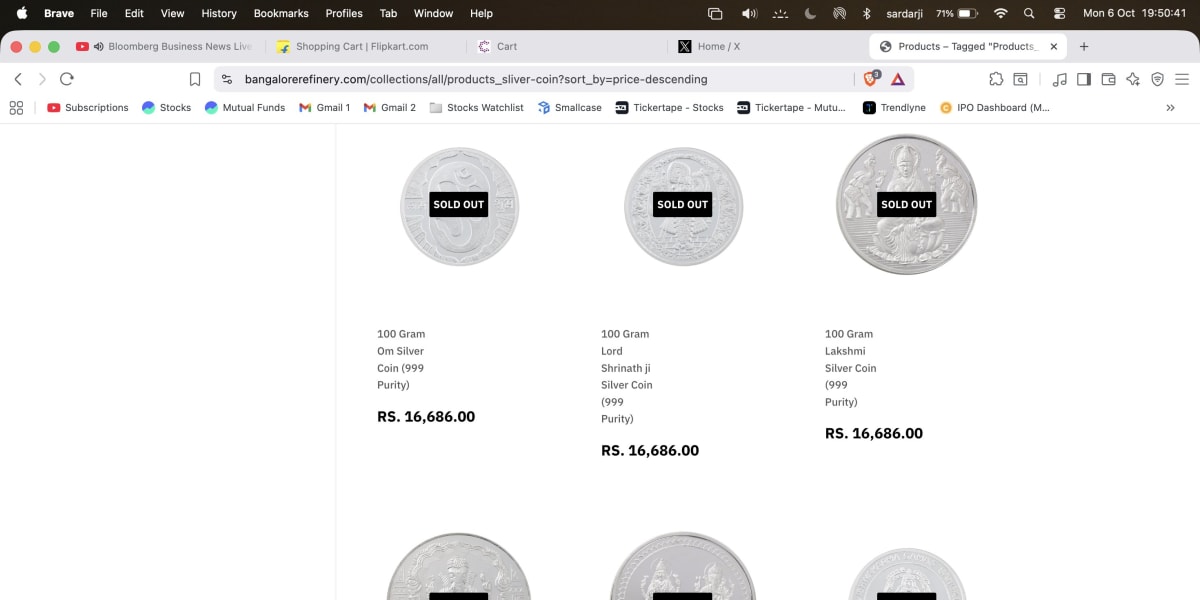The image size is (1200, 600).
Task: Open the Bookmarks menu
Action: pos(281,13)
